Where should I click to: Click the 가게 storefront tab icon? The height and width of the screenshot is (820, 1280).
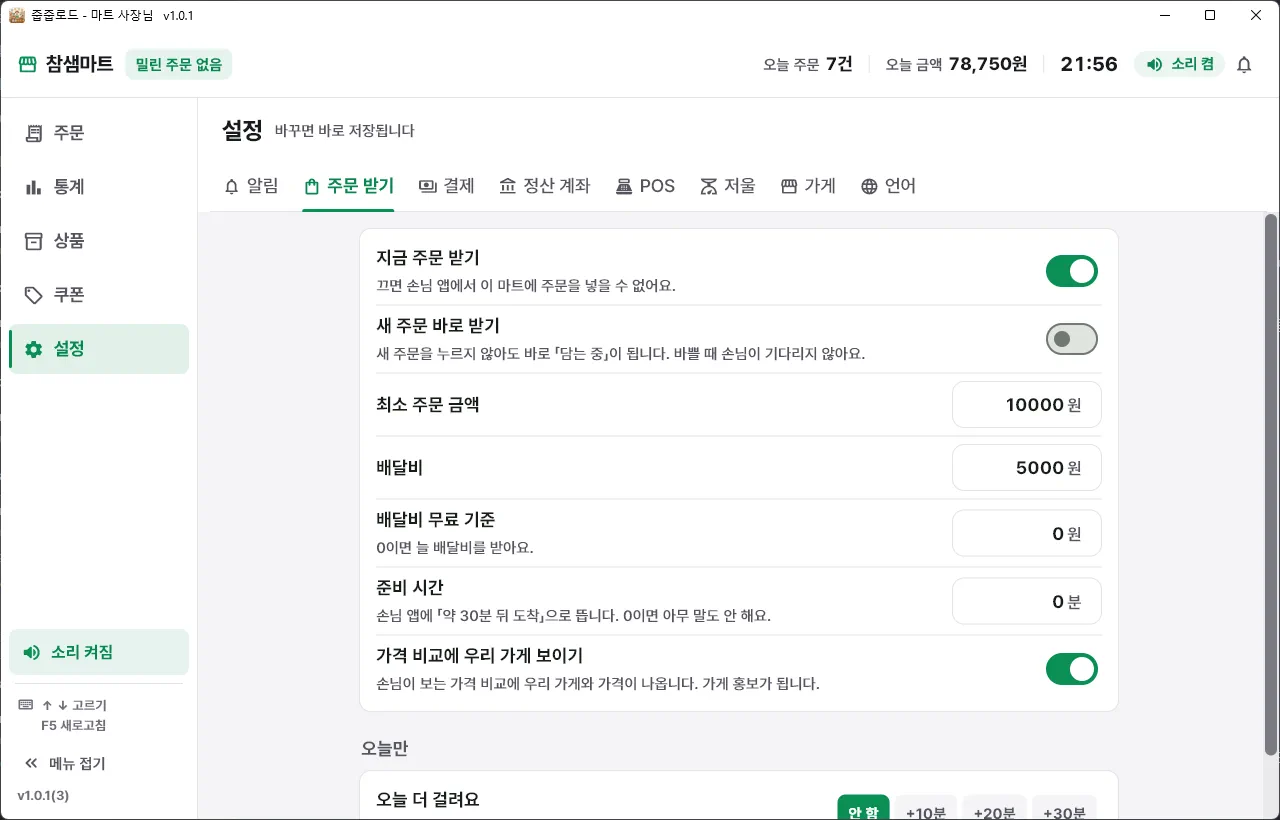pyautogui.click(x=789, y=186)
